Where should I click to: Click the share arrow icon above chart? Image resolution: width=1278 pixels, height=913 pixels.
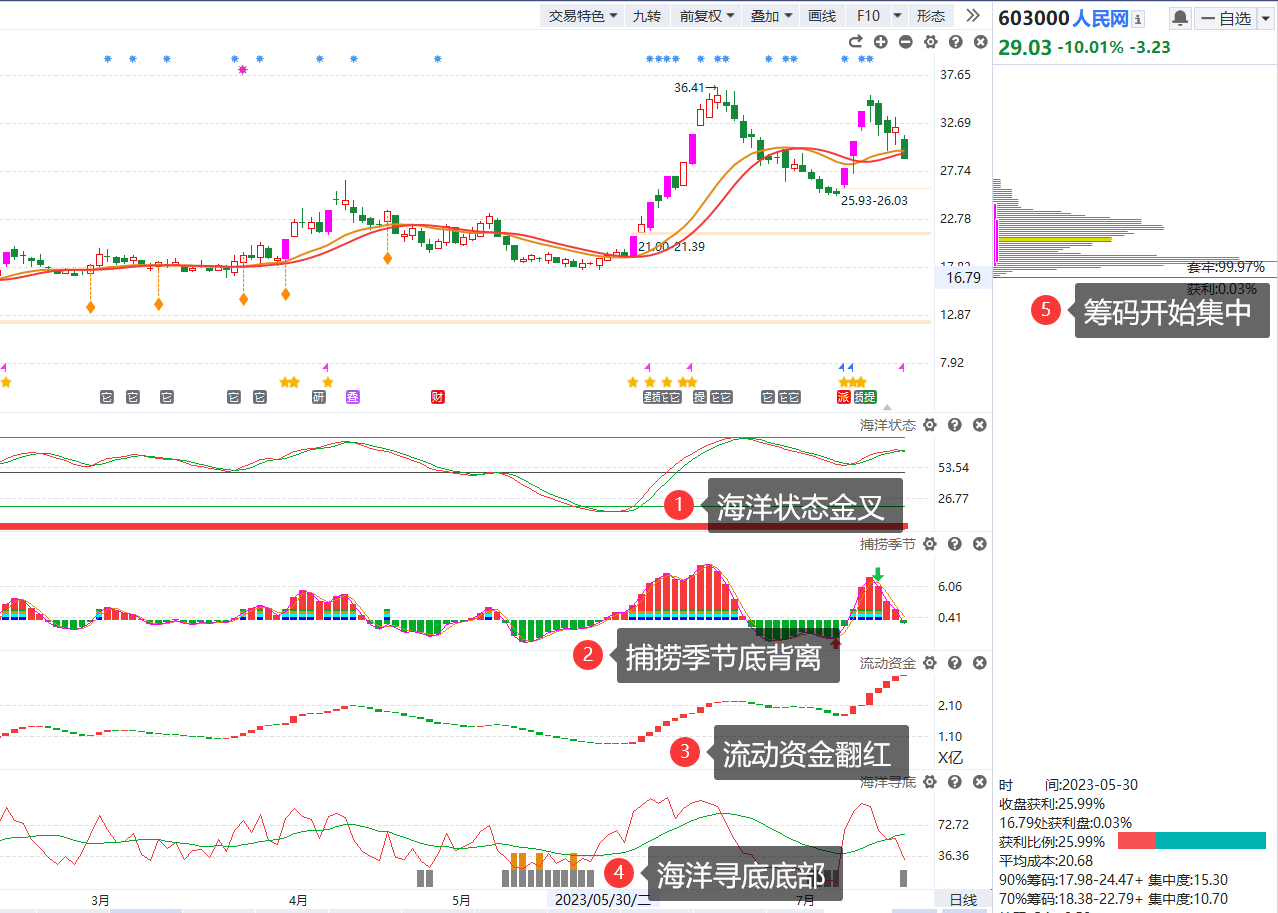855,42
